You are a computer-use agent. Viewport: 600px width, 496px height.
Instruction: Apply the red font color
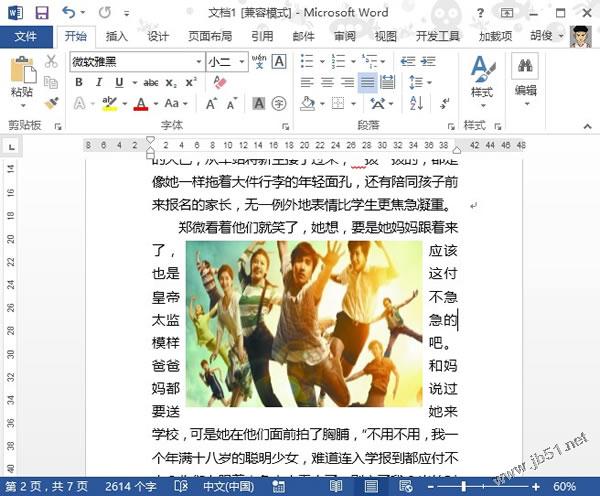pos(141,103)
